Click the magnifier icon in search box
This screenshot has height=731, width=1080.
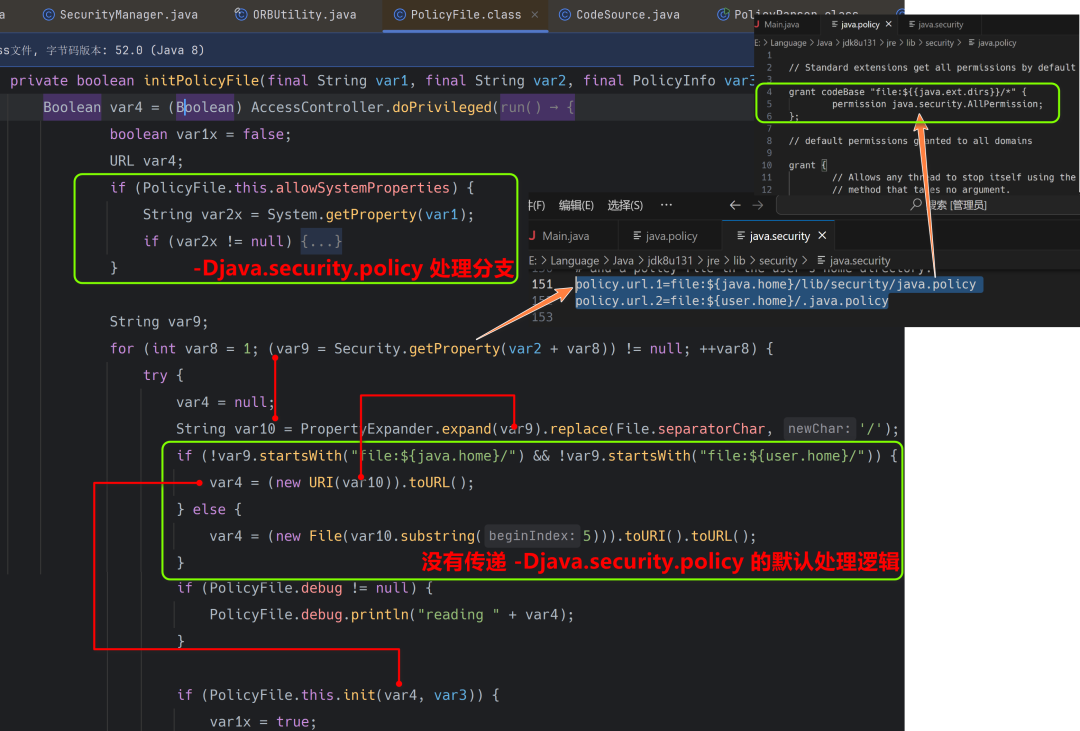pos(915,205)
